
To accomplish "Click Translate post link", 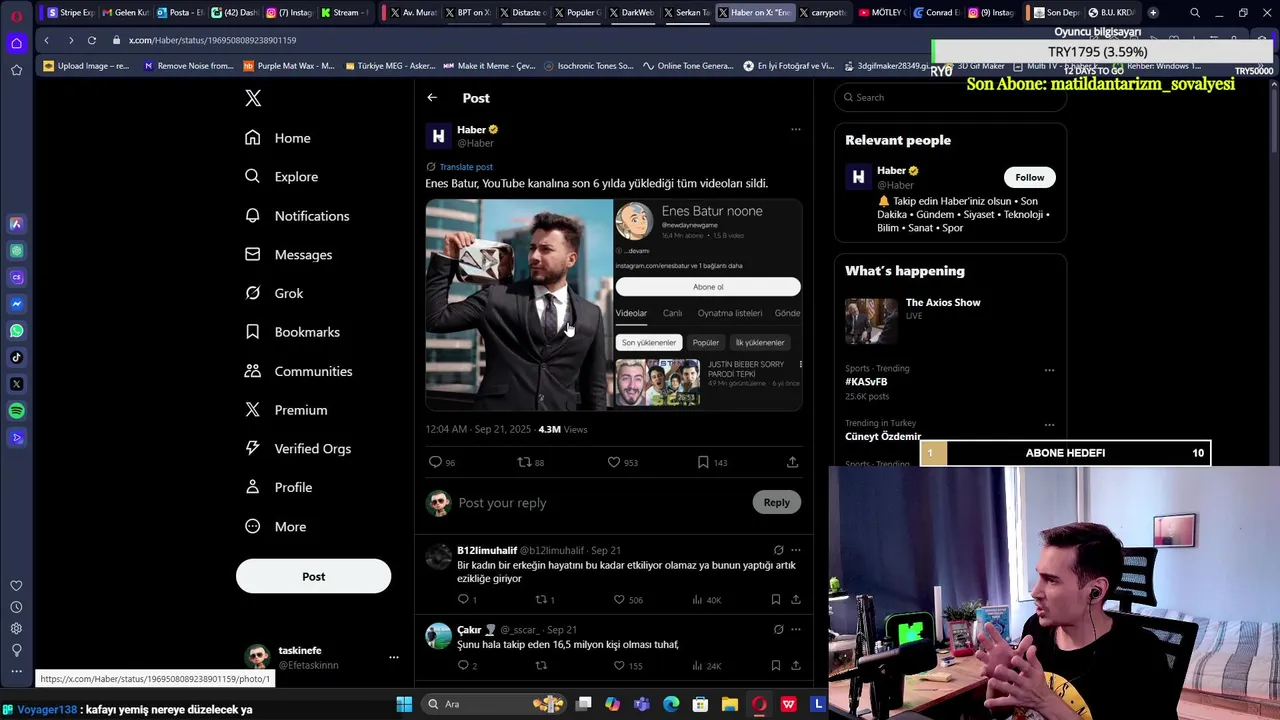I will click(x=466, y=167).
